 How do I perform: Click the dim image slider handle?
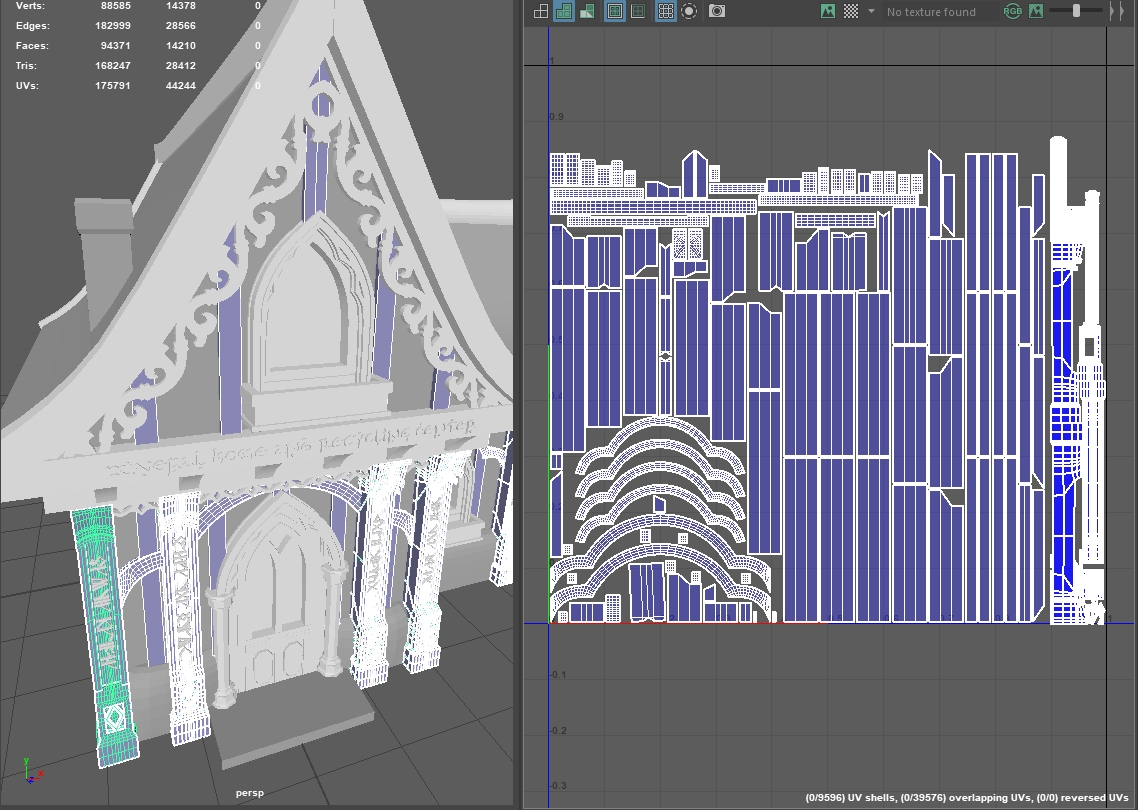(x=1076, y=11)
